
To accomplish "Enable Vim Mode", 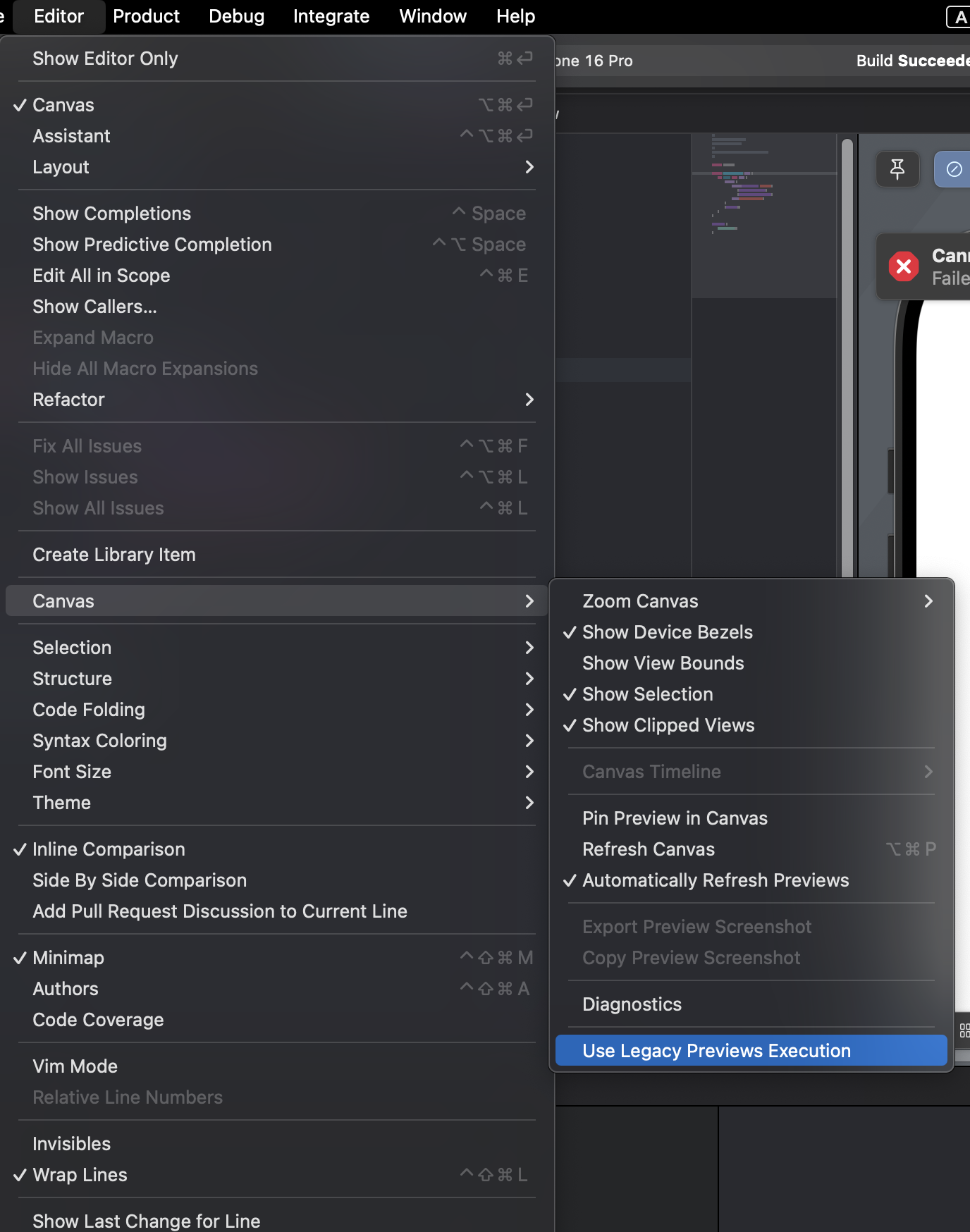I will tap(276, 1066).
